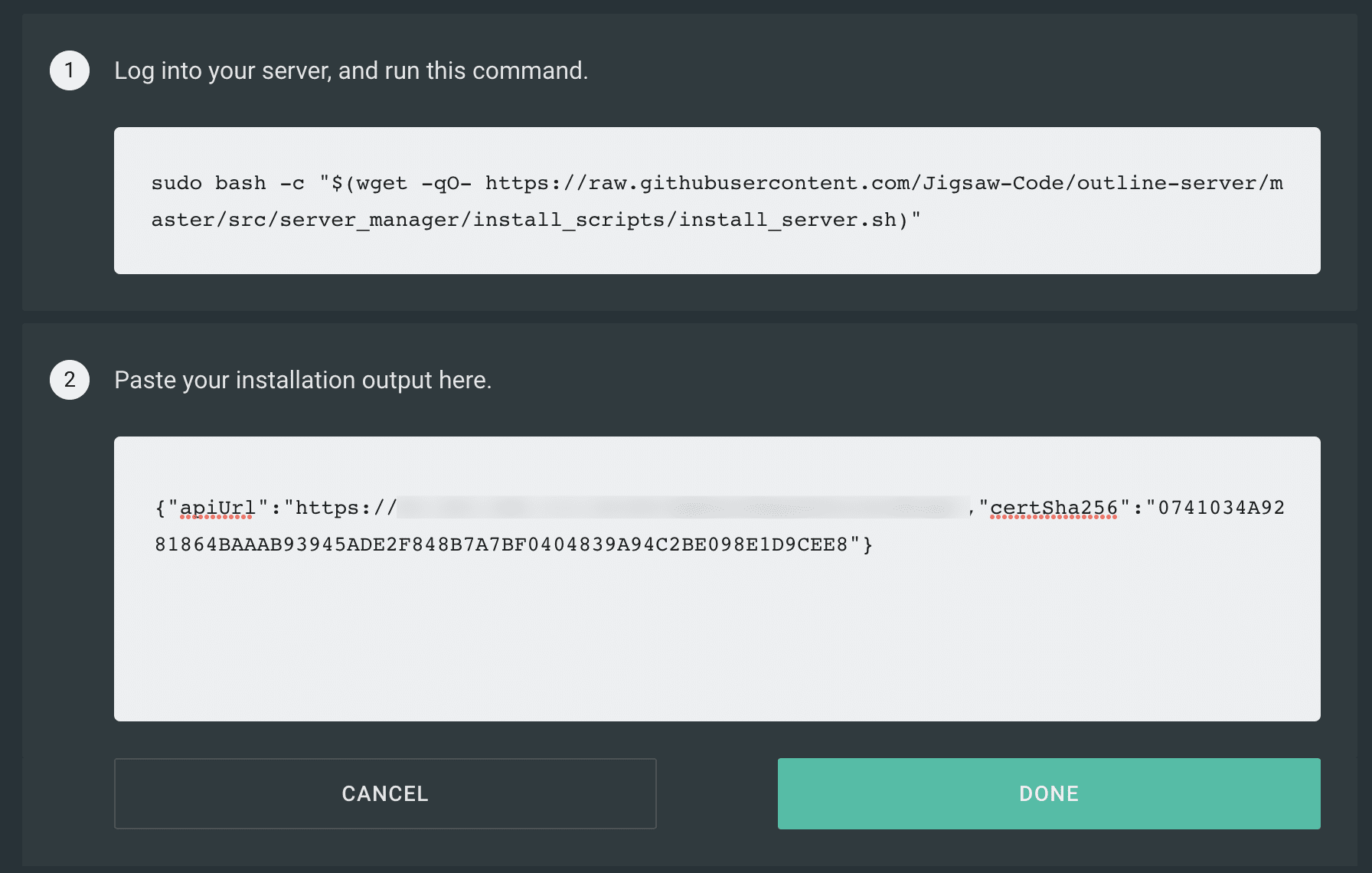This screenshot has height=873, width=1372.
Task: Click the underlined 'certSha256' word in the output
Action: point(1053,508)
